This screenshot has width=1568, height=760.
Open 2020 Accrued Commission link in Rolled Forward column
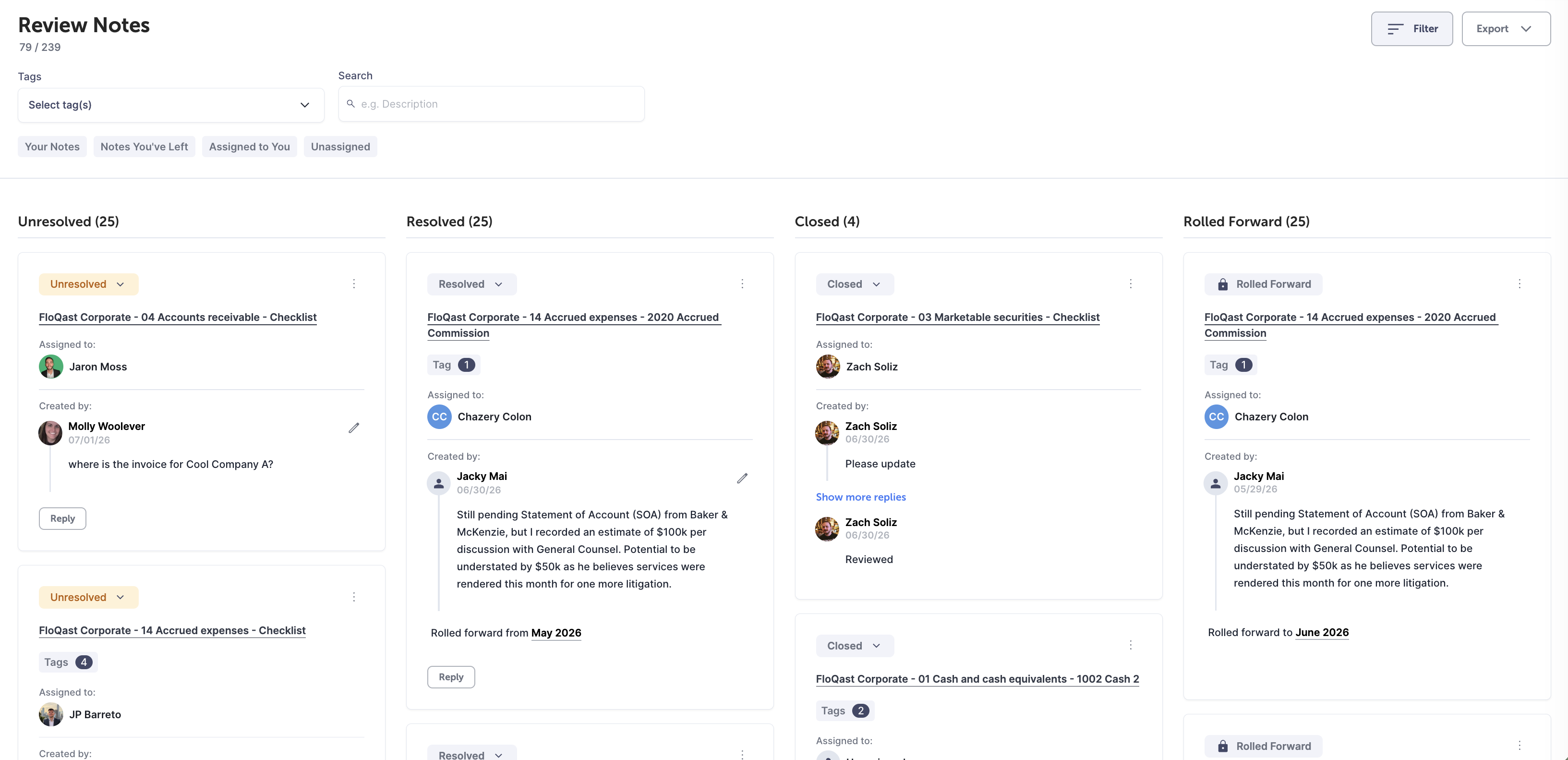pos(1351,325)
